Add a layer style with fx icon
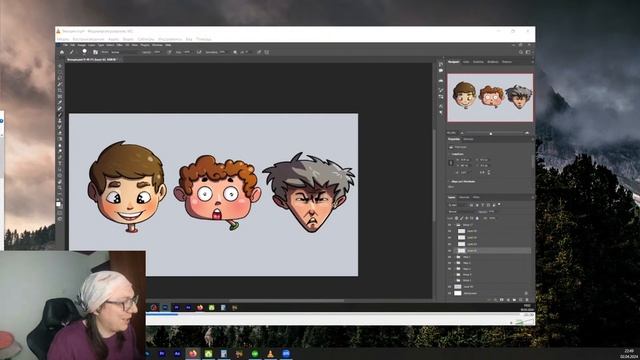Screen dimensions: 640x360 tap(496, 300)
